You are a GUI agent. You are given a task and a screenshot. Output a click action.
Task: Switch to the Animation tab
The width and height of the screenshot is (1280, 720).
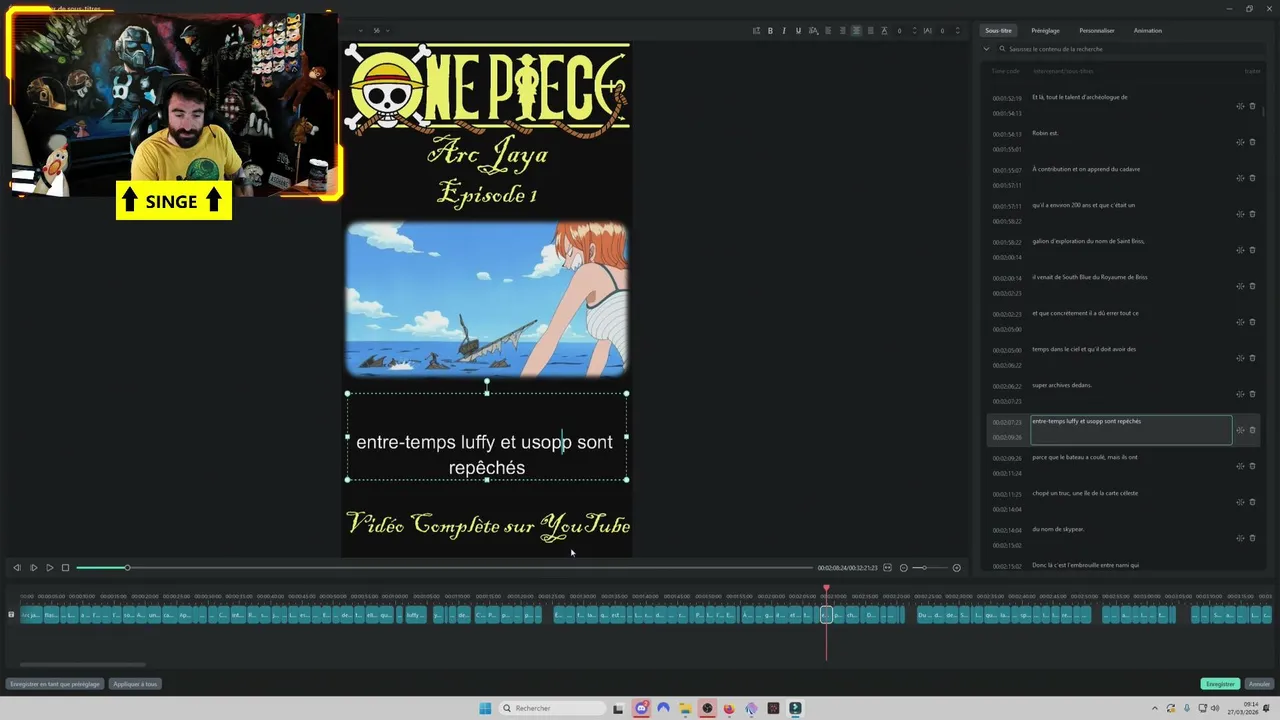pos(1148,31)
